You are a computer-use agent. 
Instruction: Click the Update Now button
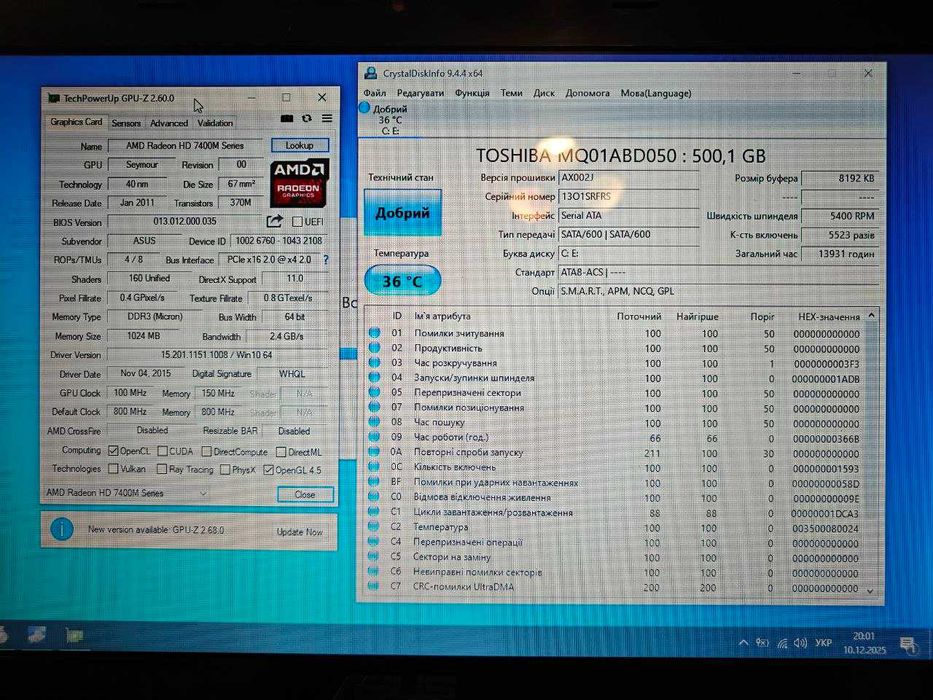pyautogui.click(x=299, y=532)
